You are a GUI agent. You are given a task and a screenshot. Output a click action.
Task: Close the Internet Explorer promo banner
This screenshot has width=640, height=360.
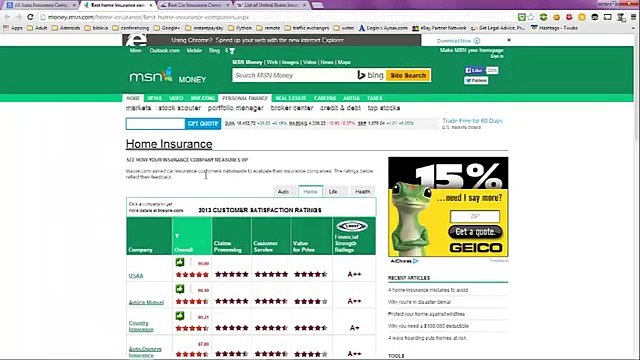(x=509, y=40)
